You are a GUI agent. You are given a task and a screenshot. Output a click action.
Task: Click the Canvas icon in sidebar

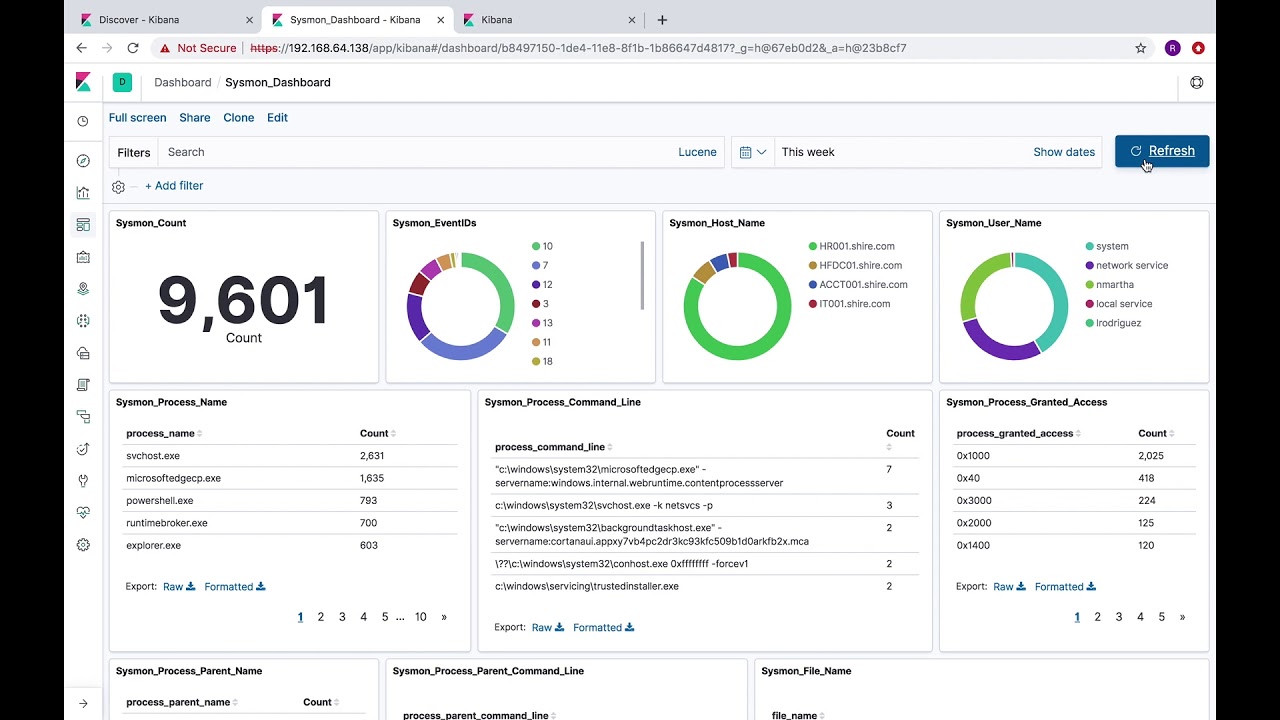[x=83, y=257]
